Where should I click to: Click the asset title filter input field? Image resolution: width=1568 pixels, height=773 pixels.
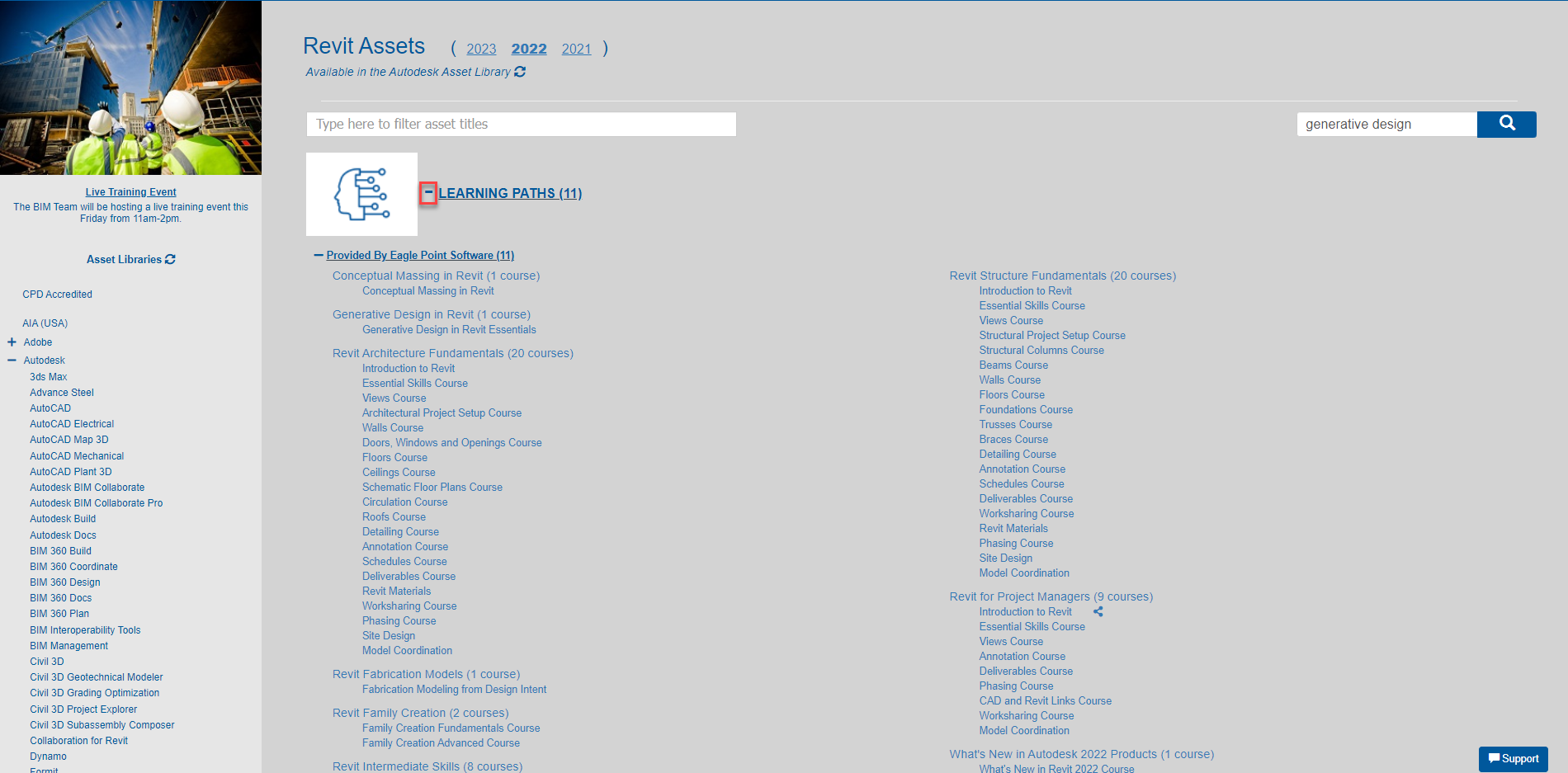point(521,124)
